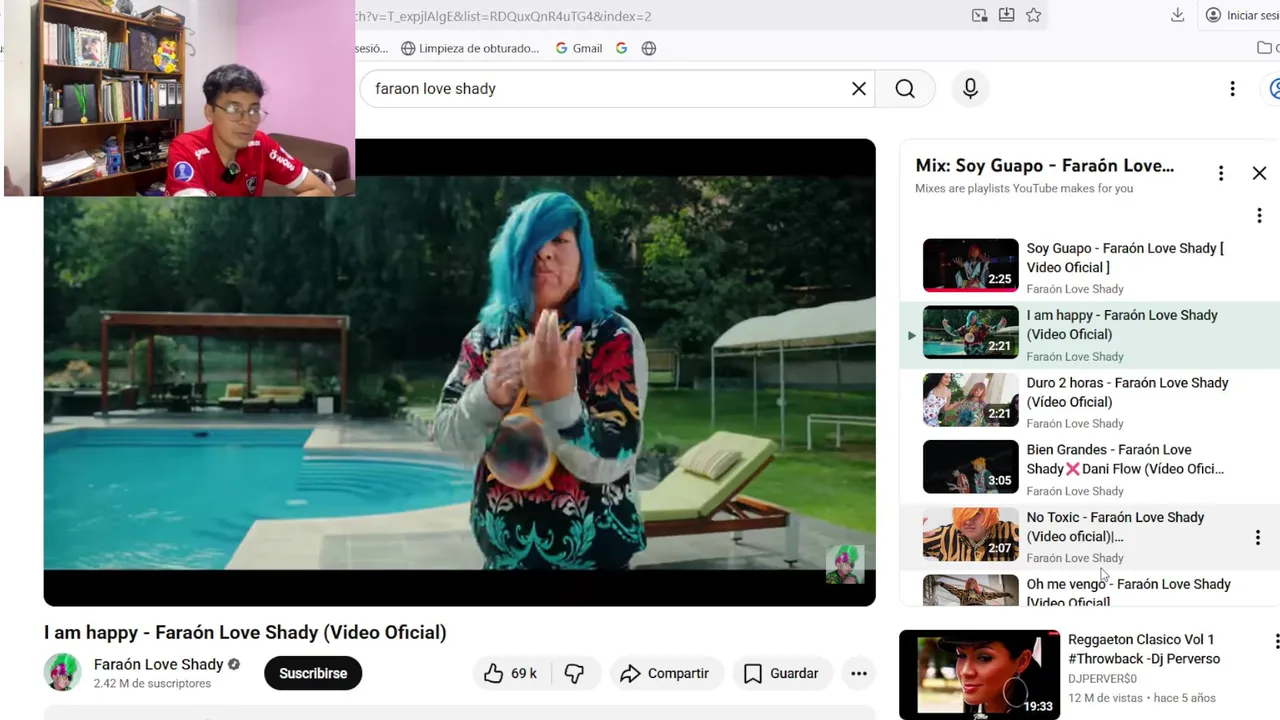
Task: Open more actions ellipsis under video
Action: [859, 673]
